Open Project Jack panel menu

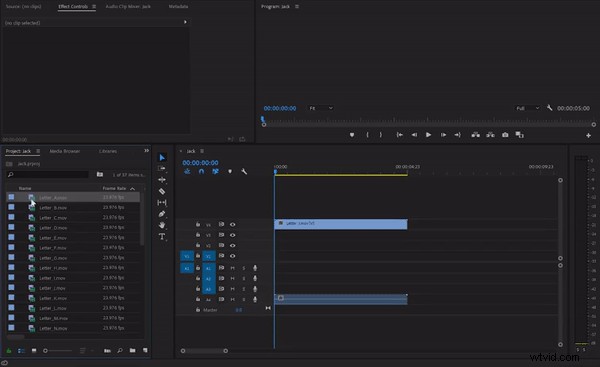(38, 151)
